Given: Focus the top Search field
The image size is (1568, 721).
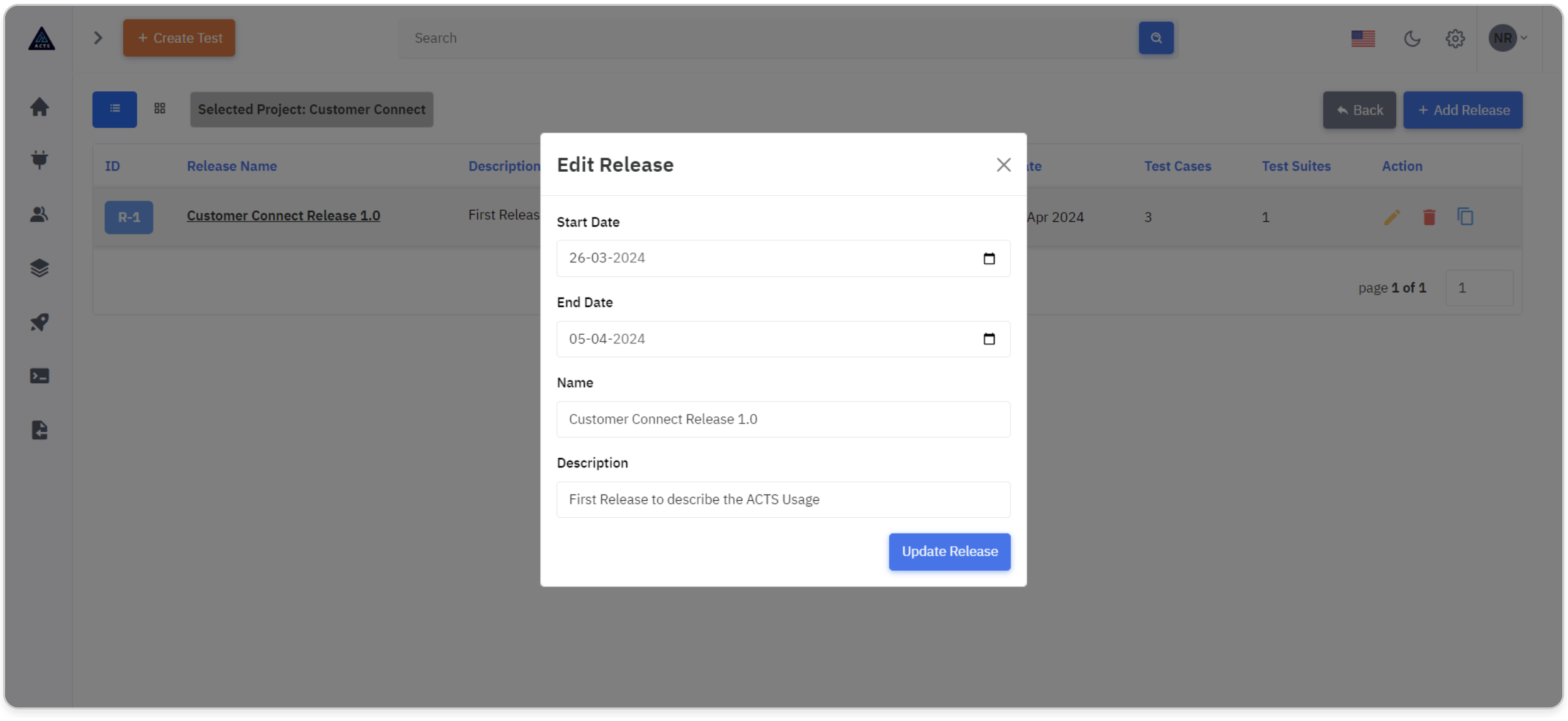Looking at the screenshot, I should [x=768, y=38].
